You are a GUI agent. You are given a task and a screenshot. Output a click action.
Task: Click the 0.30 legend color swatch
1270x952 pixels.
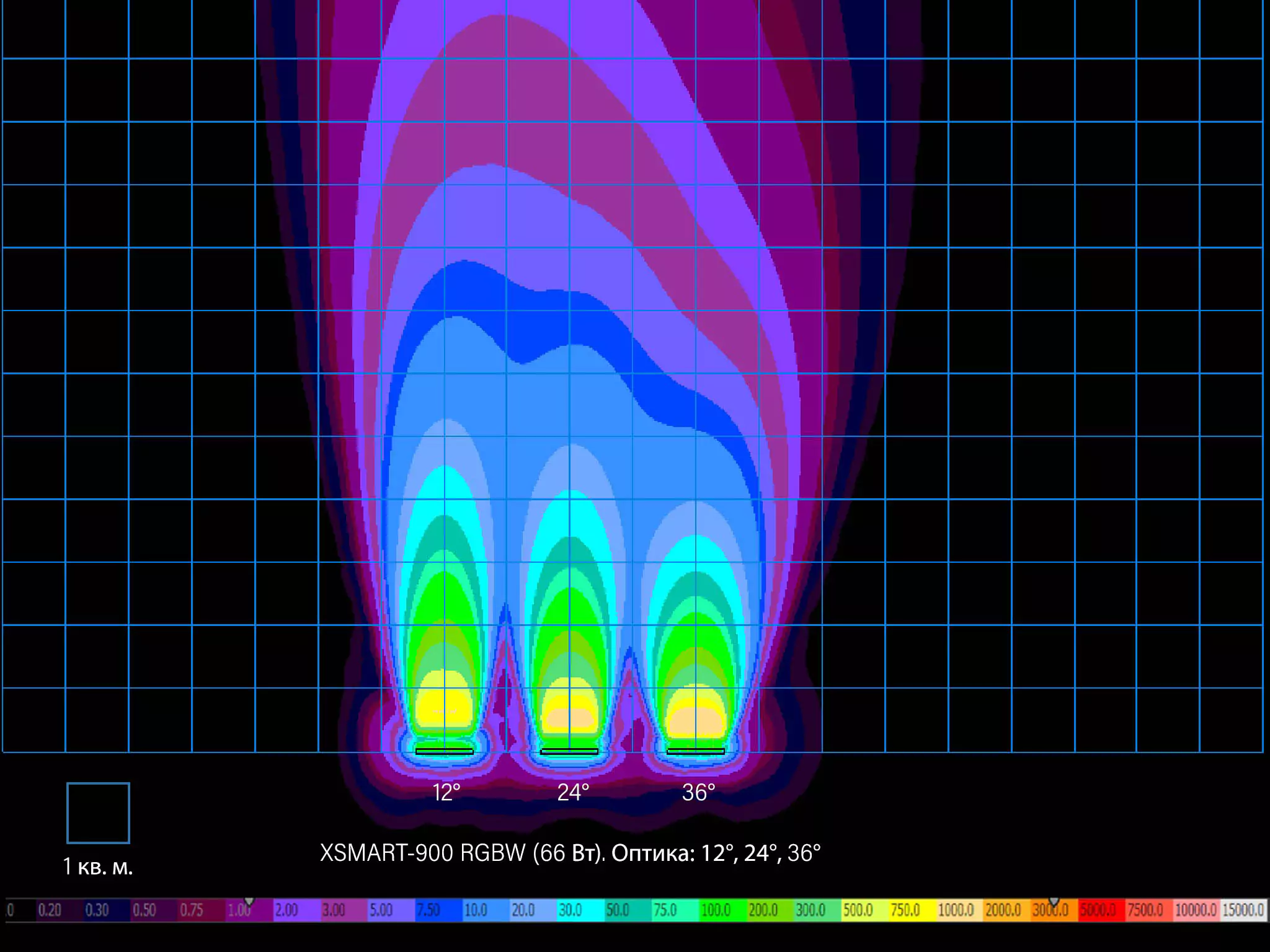(107, 910)
